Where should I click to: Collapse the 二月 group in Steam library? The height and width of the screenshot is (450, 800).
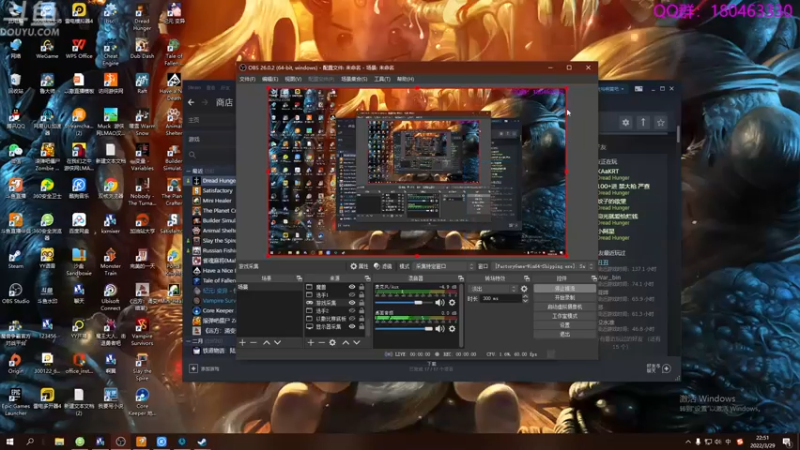pos(188,341)
